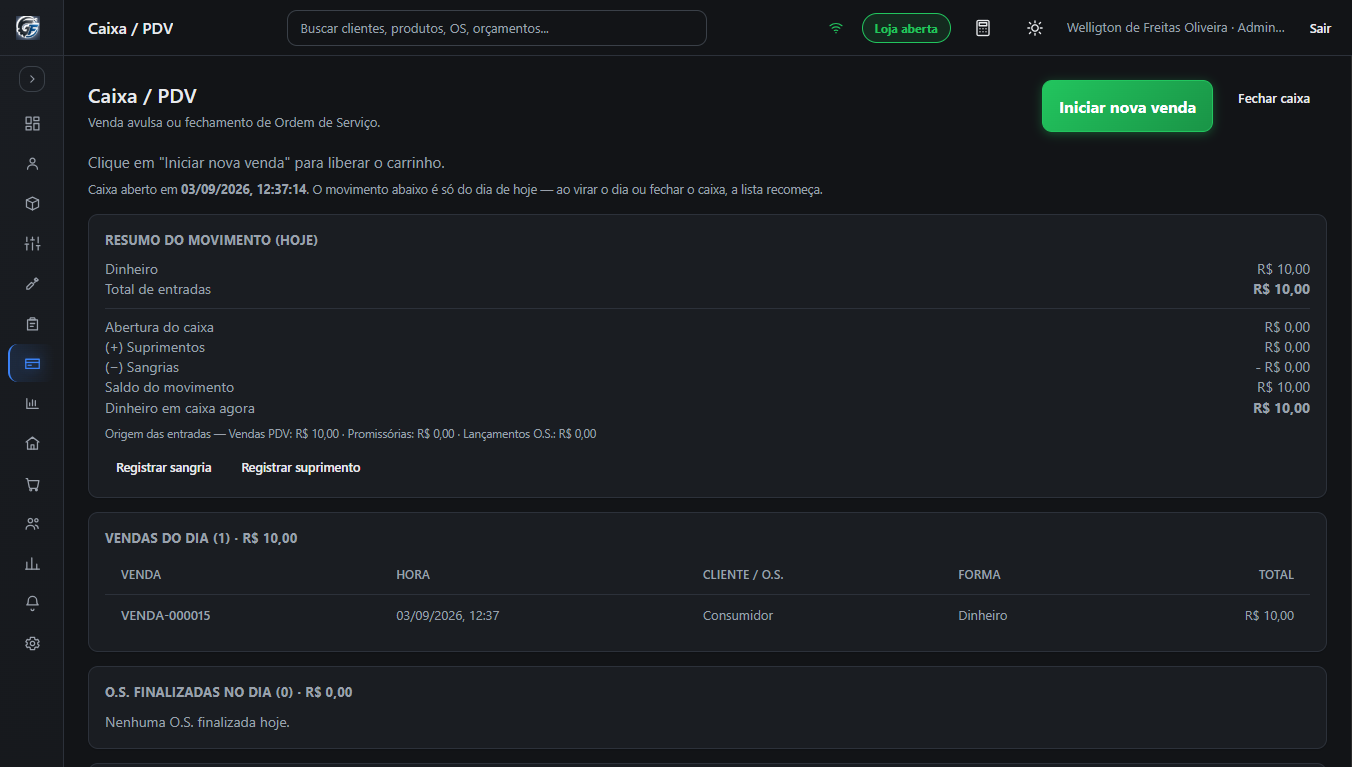Click the Total de entradas line
Screen dimensions: 1352x767
(707, 289)
